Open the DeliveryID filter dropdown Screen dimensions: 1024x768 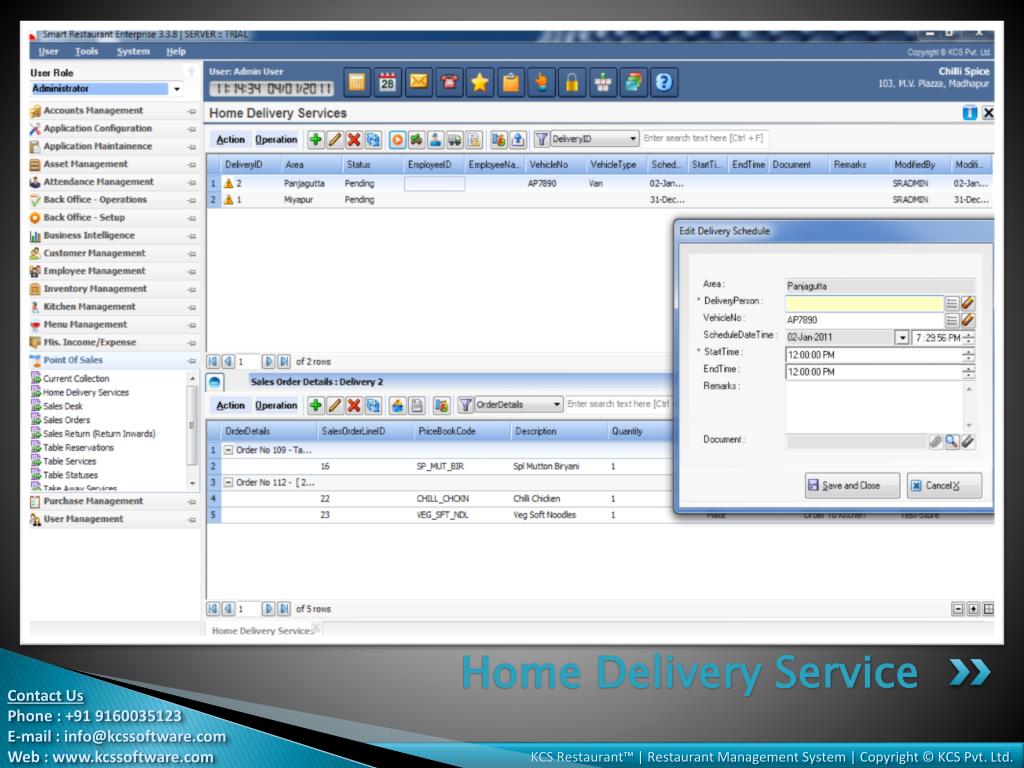pyautogui.click(x=632, y=139)
